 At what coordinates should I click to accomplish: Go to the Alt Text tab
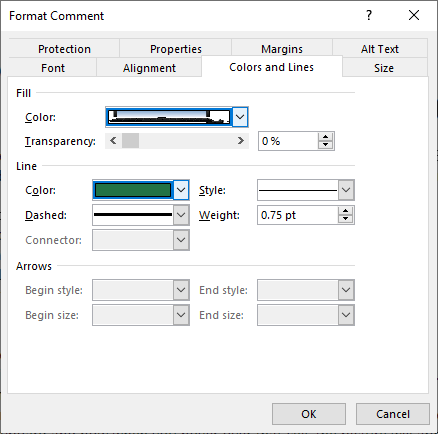380,49
